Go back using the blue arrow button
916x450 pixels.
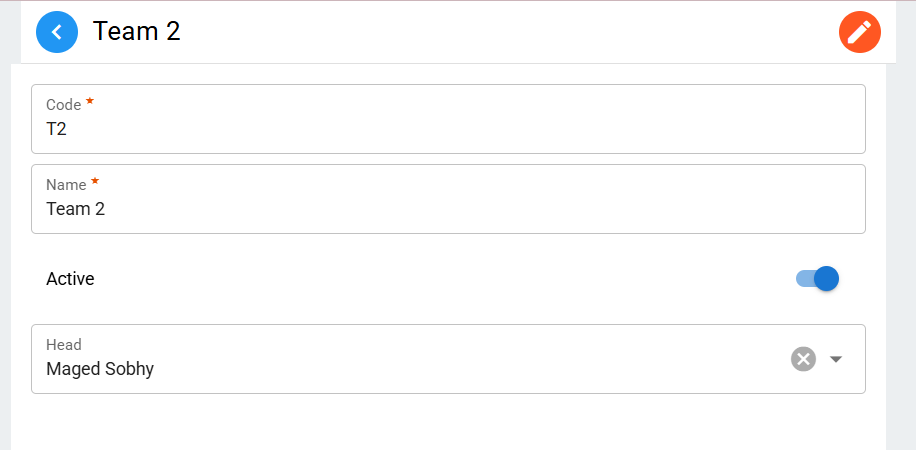pos(57,32)
